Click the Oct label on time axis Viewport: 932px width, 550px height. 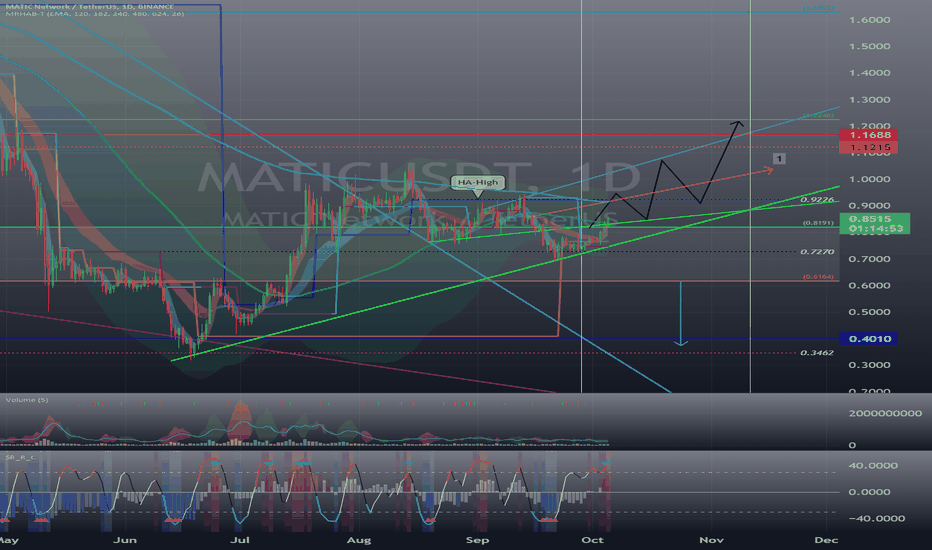click(x=592, y=540)
